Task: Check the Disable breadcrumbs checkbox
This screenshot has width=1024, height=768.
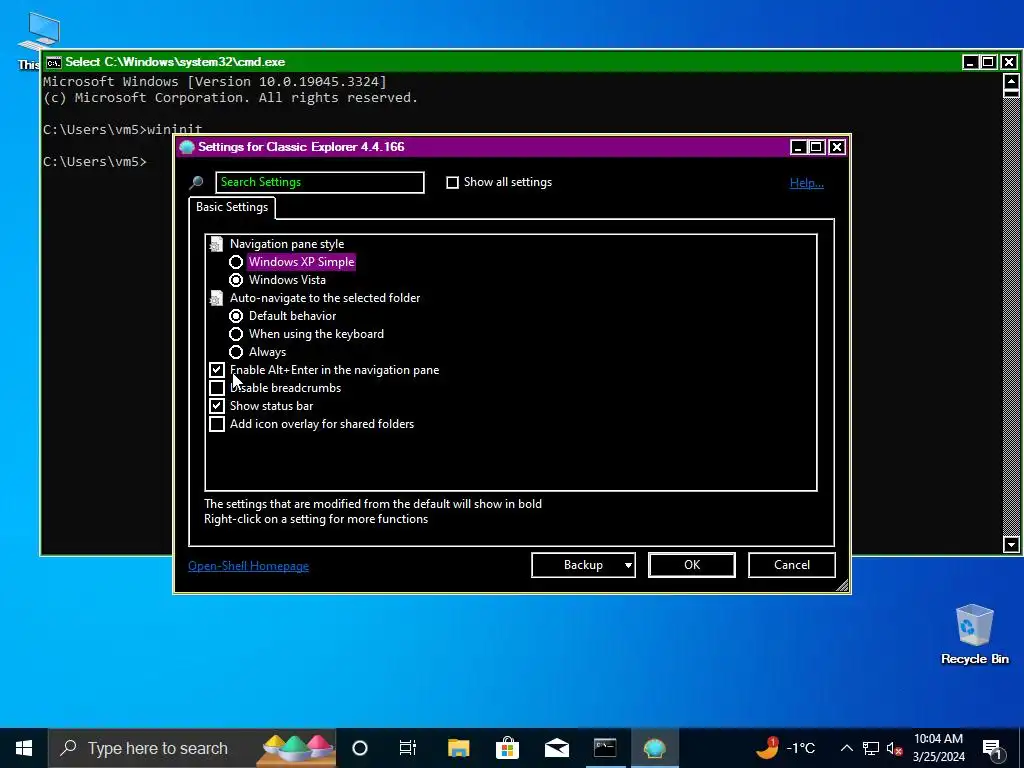Action: 216,388
